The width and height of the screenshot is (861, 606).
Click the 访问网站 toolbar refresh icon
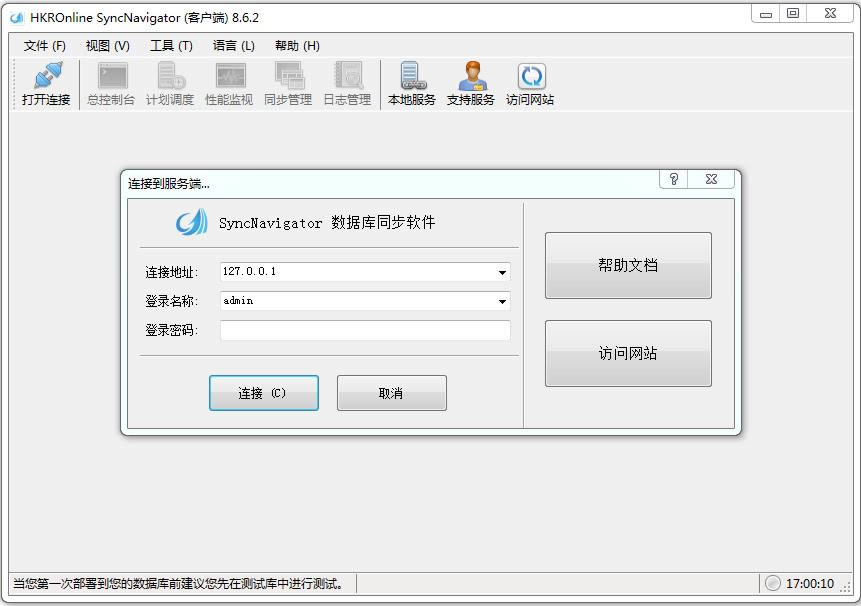click(530, 84)
